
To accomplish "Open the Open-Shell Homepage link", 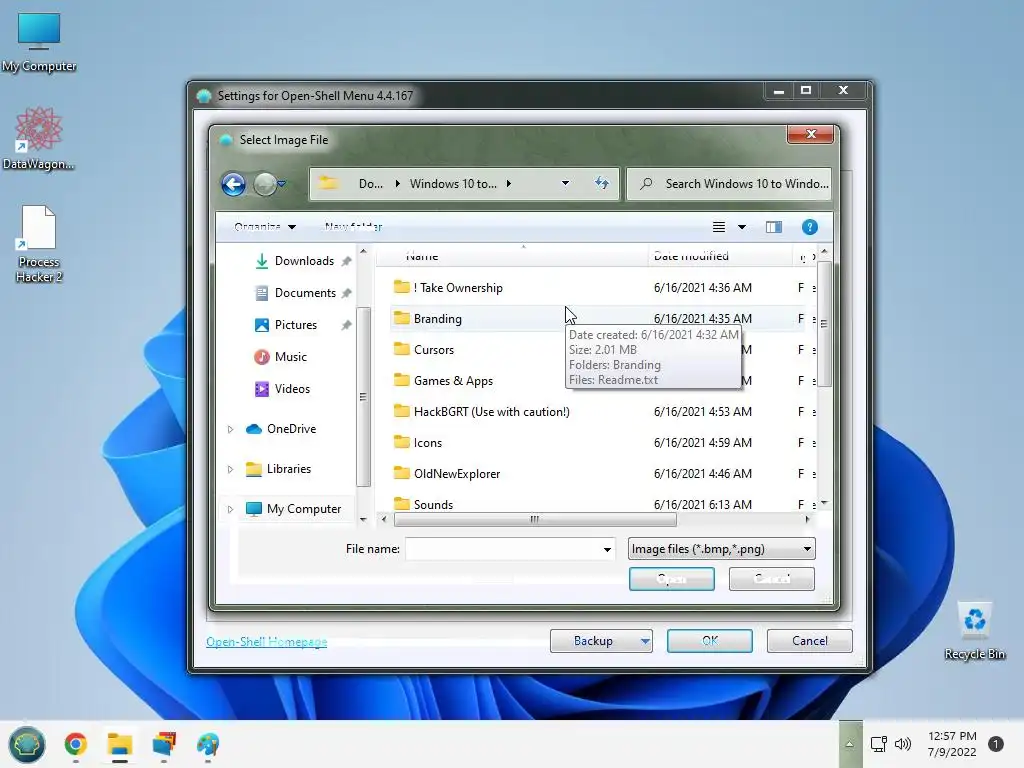I will 266,642.
